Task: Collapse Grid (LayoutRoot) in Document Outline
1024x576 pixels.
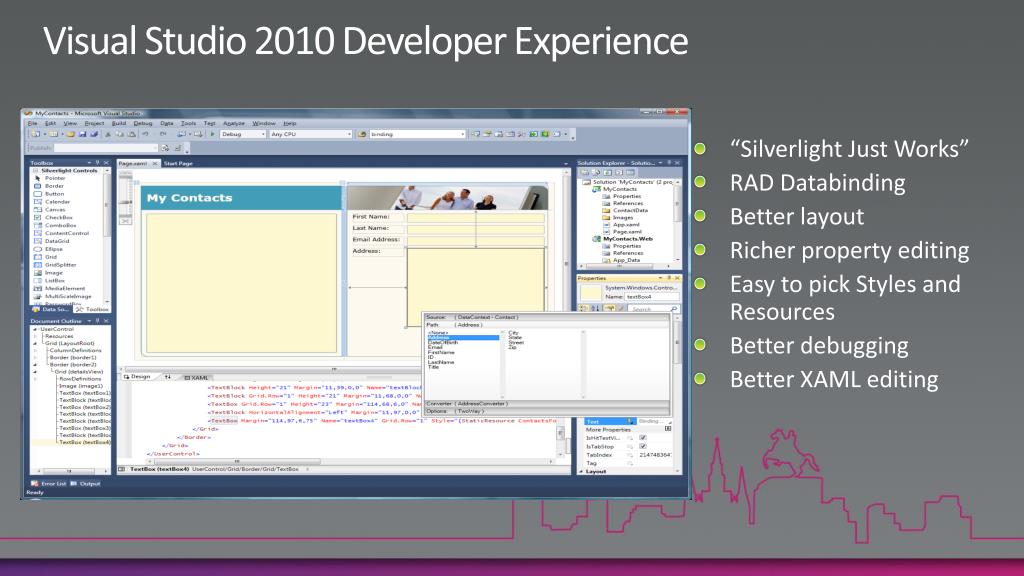Action: pos(33,343)
